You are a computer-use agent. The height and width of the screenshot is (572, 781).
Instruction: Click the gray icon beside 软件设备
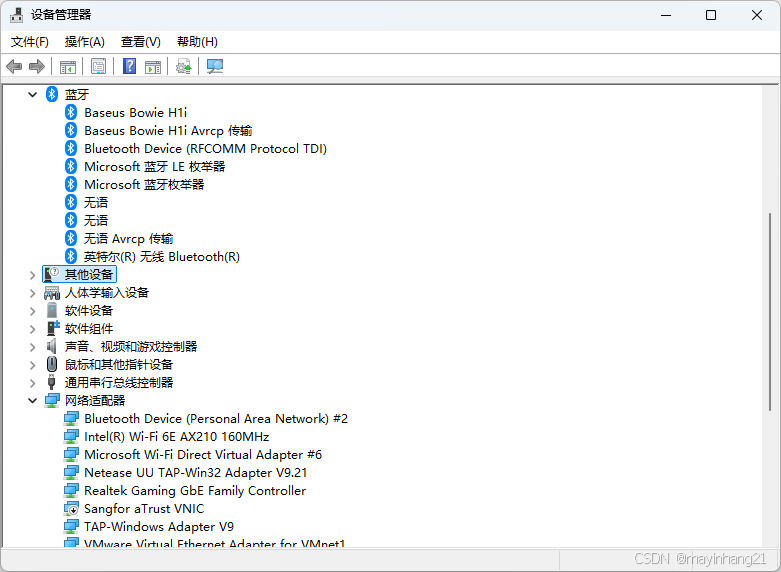pos(52,310)
